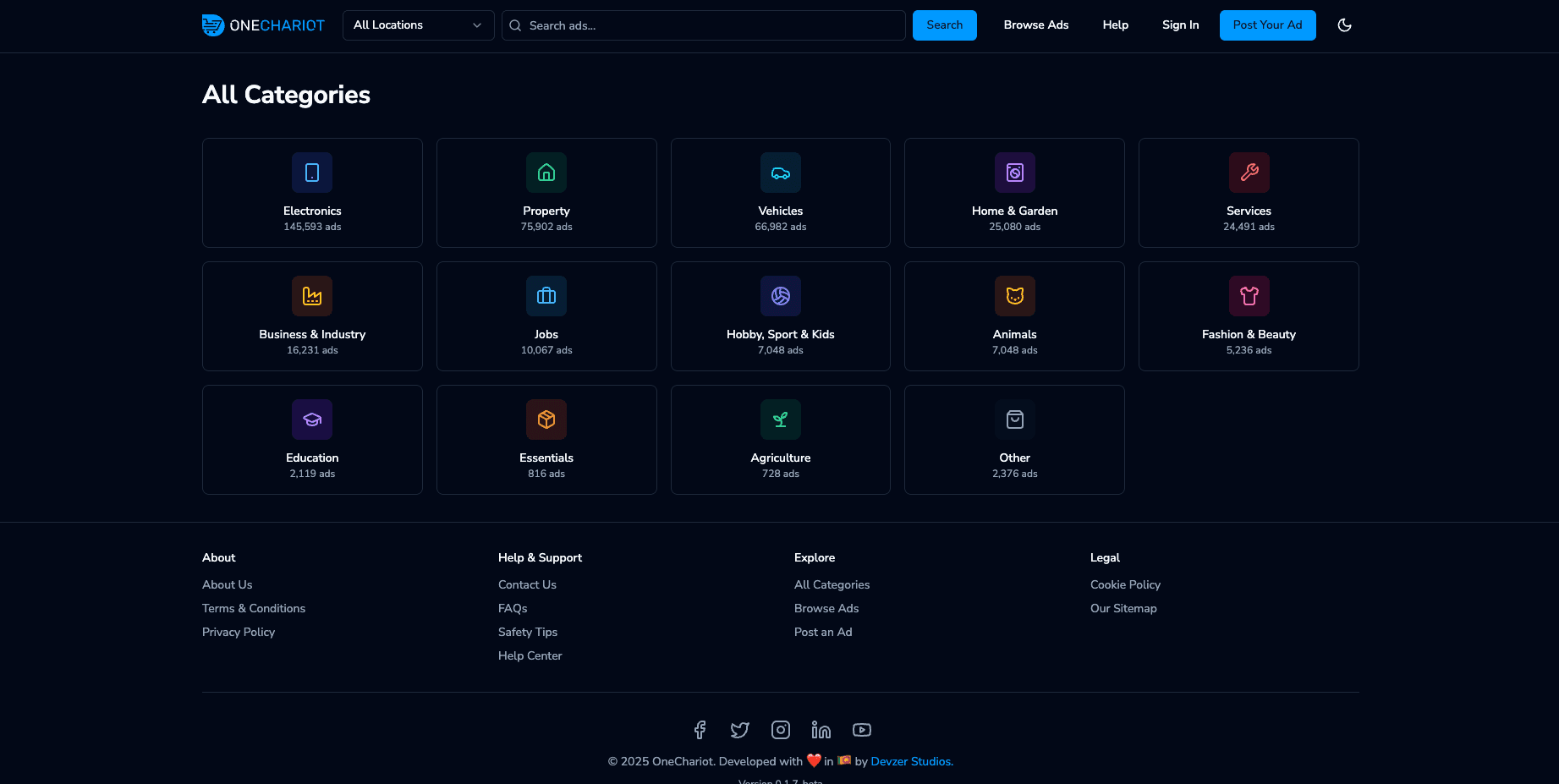Toggle dark mode with moon icon
The image size is (1559, 784).
click(x=1344, y=25)
